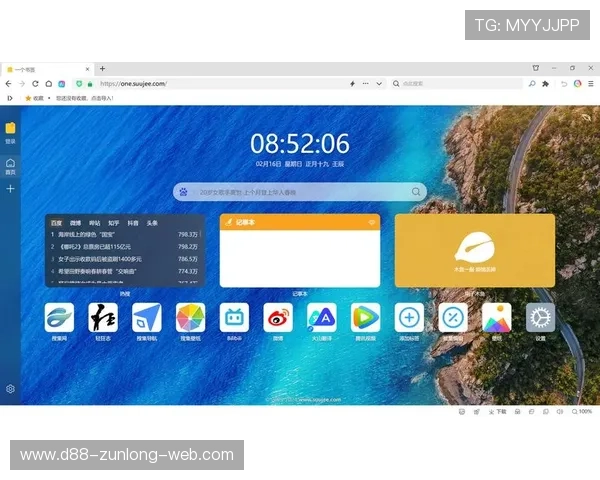Viewport: 600px width, 480px height.
Task: Click the colorful circle icon beside the menu
Action: [x=577, y=83]
